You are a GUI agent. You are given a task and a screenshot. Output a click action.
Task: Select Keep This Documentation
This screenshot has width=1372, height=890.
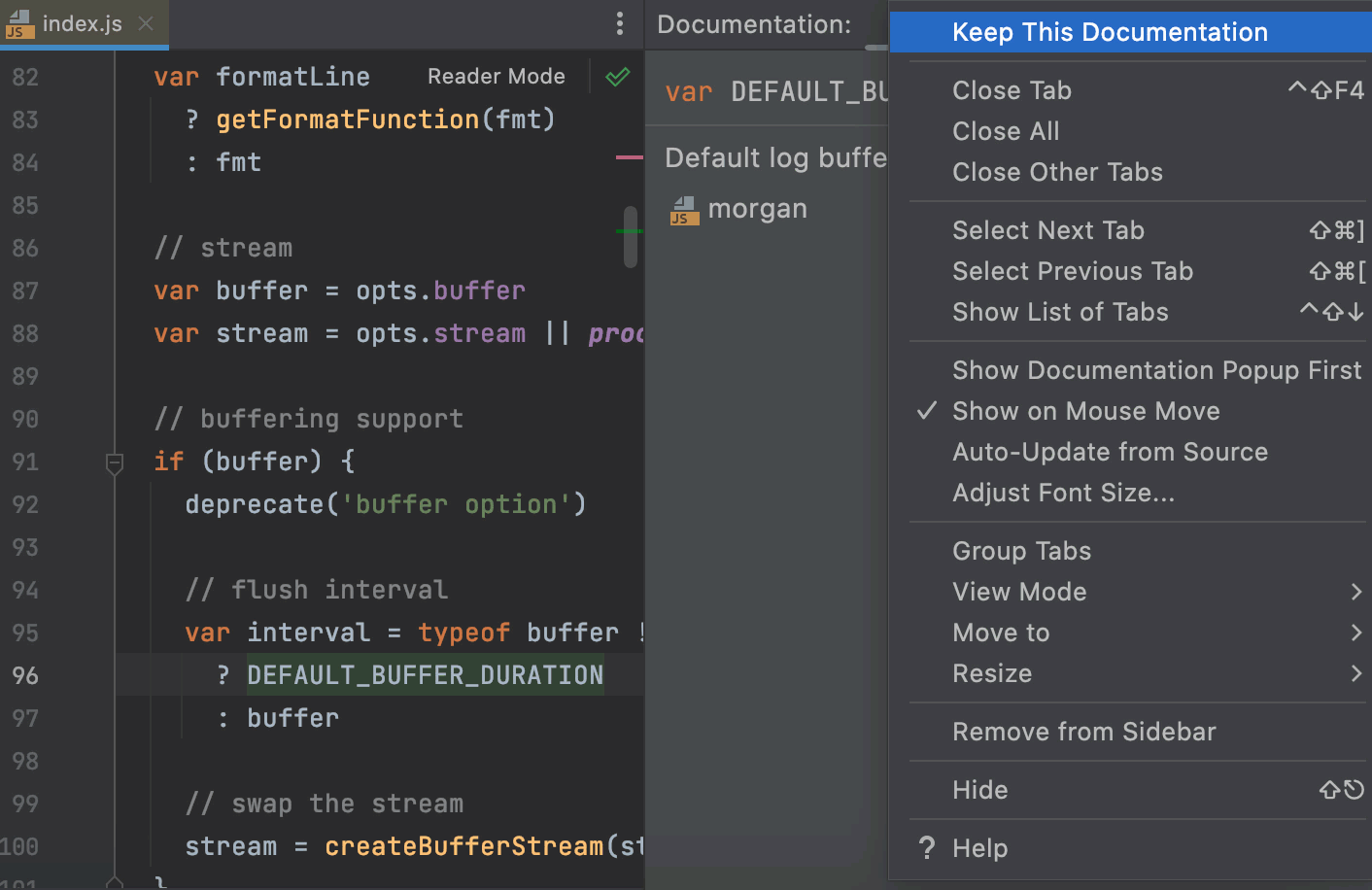pos(1110,32)
